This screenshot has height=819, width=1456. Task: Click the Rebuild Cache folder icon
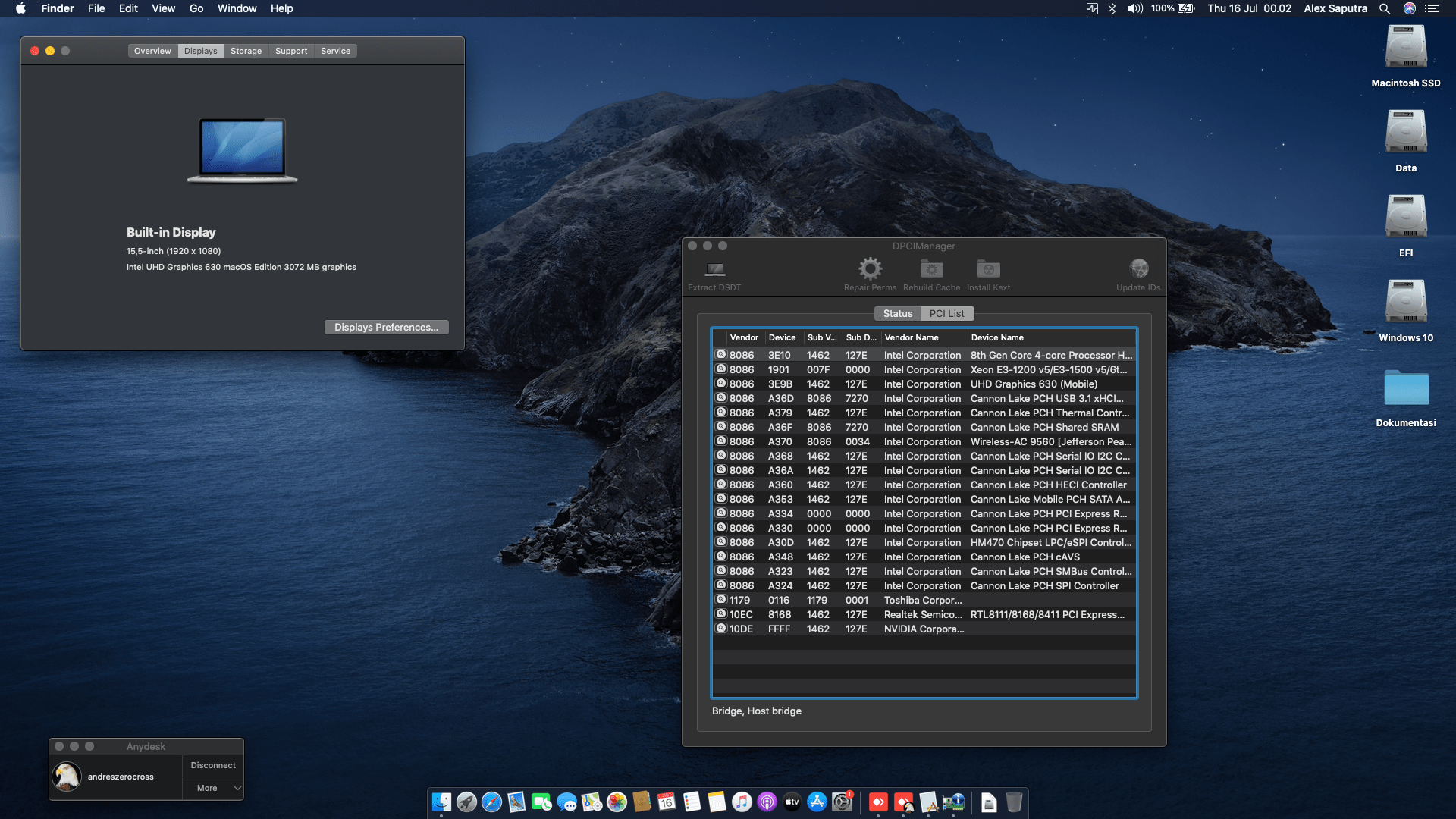click(931, 270)
